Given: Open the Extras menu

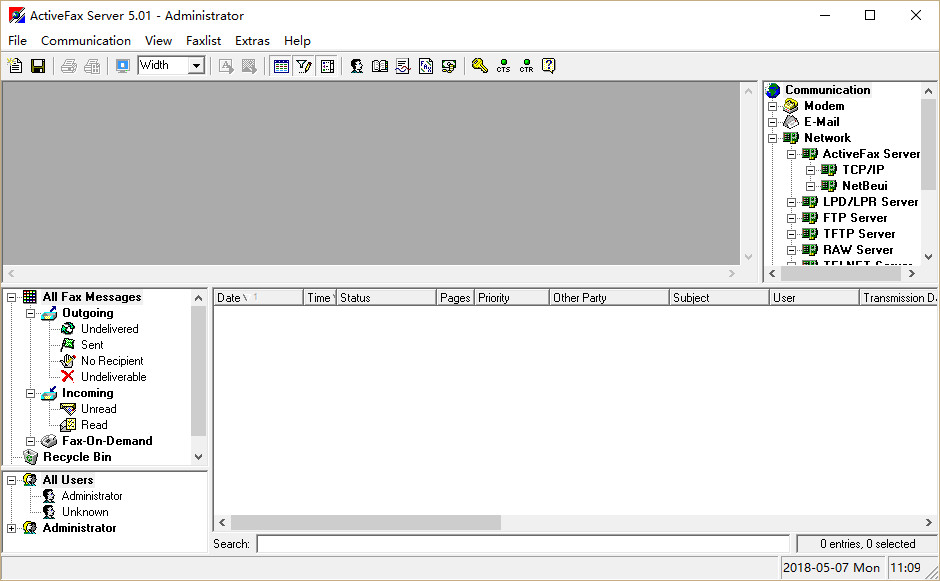Looking at the screenshot, I should (x=252, y=41).
